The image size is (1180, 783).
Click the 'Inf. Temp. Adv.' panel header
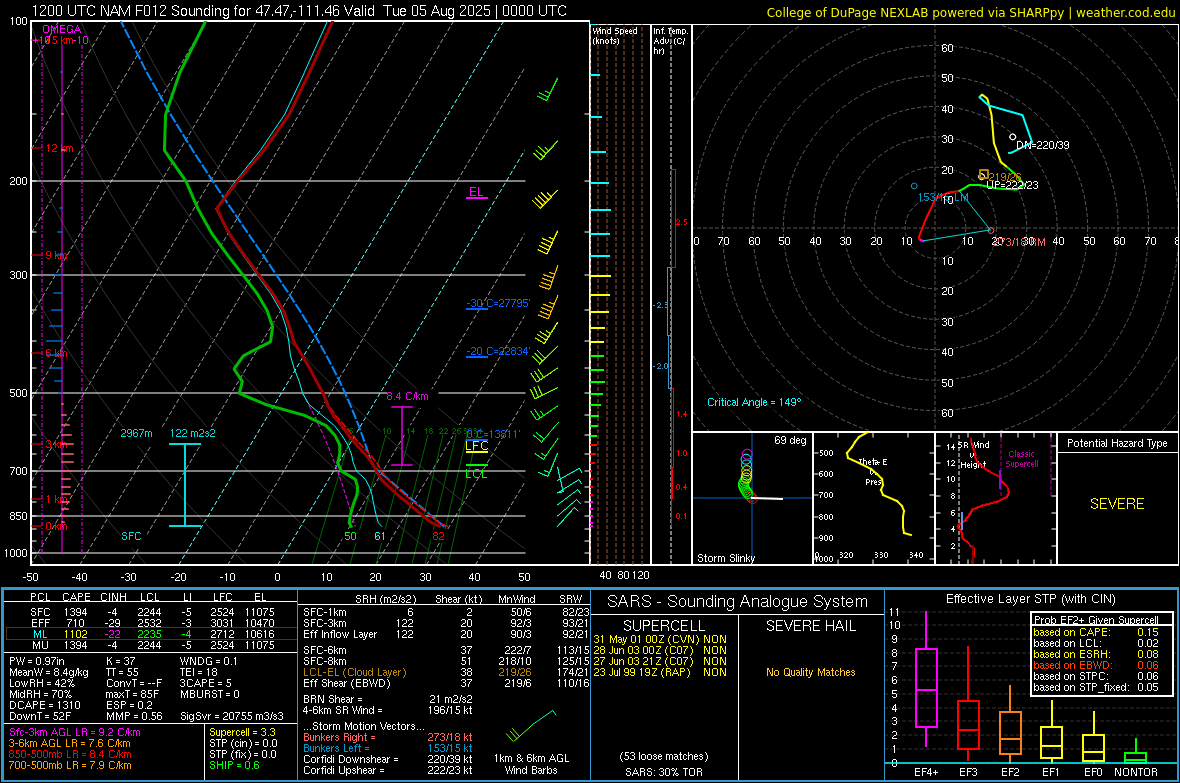[670, 40]
